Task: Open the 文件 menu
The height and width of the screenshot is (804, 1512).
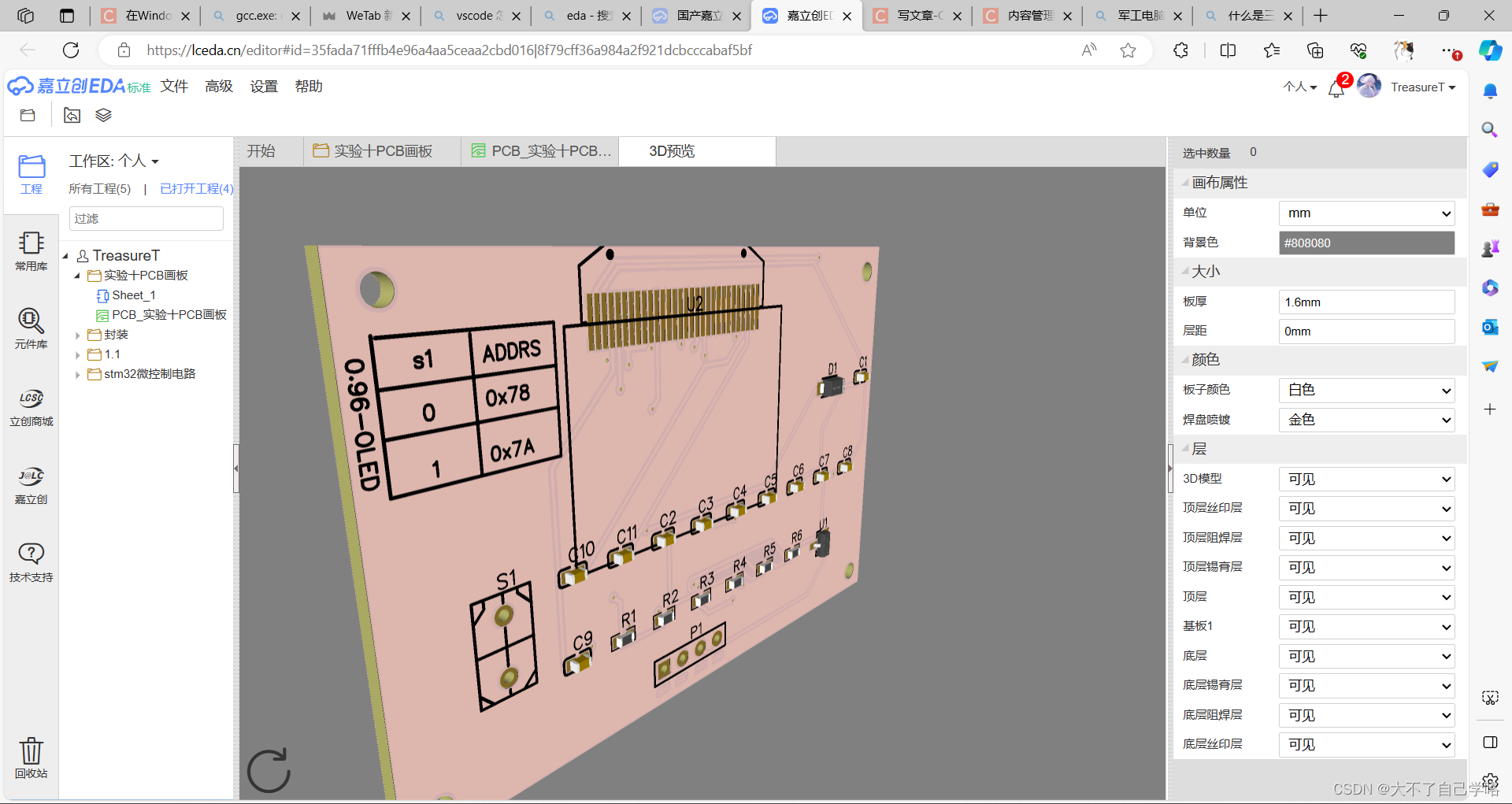Action: pos(174,87)
